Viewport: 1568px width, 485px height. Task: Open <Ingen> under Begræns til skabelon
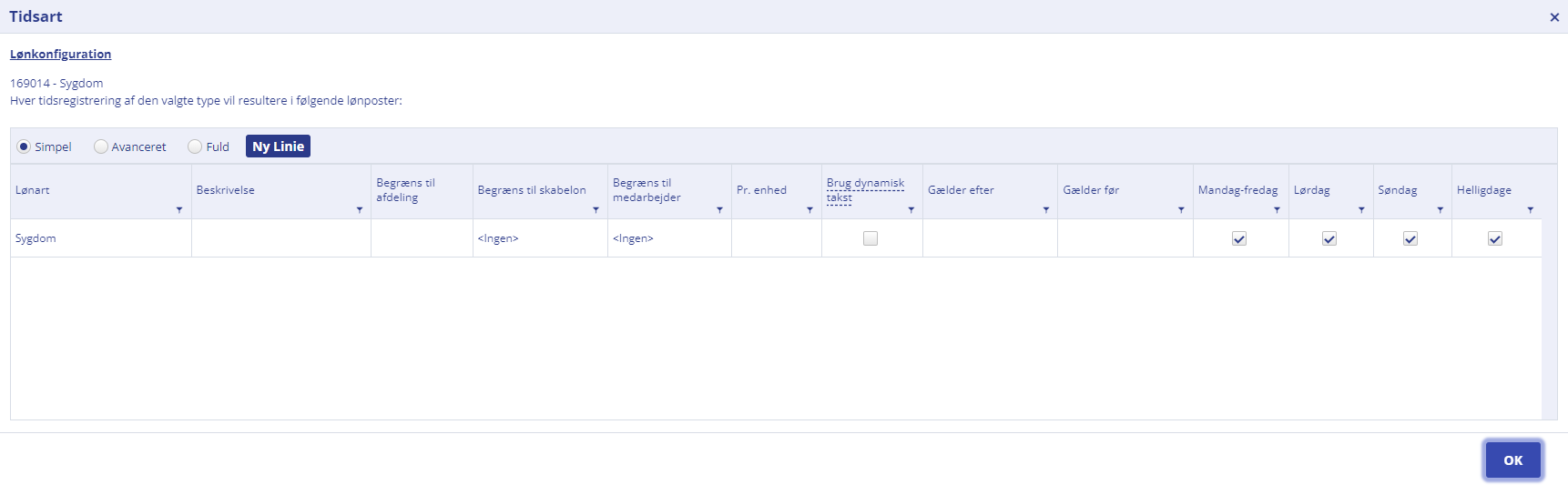(540, 238)
